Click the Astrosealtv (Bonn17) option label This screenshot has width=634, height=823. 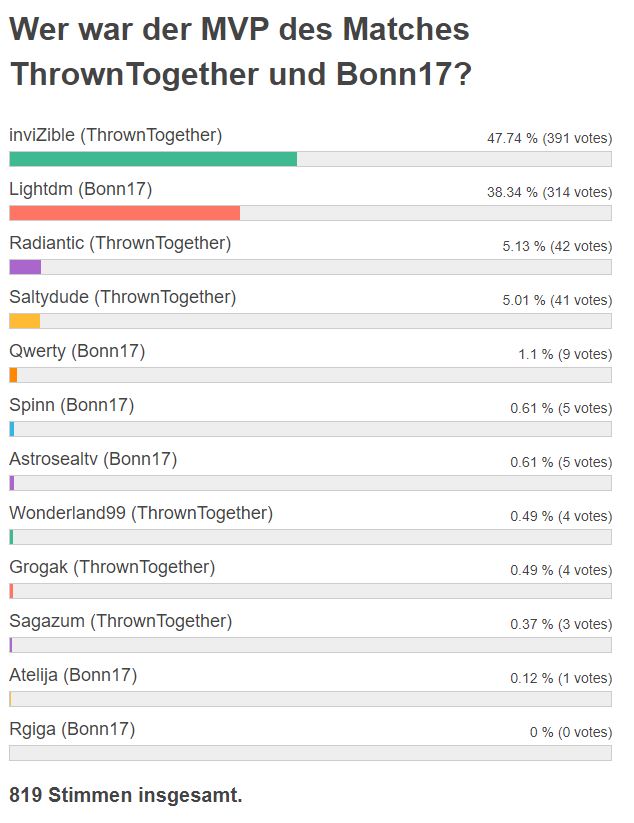(x=93, y=459)
